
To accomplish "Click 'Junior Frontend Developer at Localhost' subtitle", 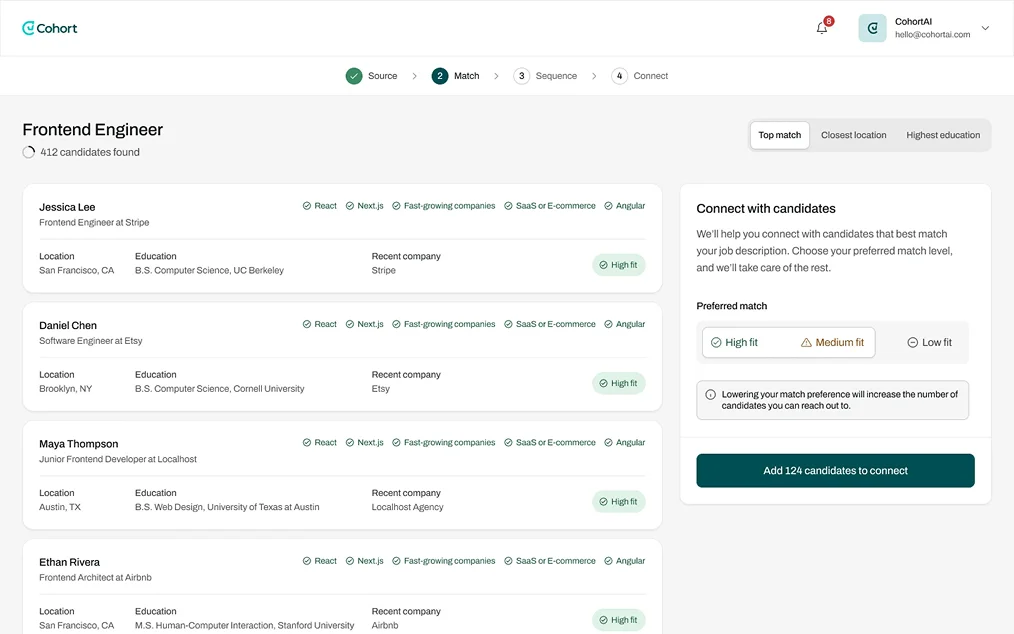I will click(118, 459).
